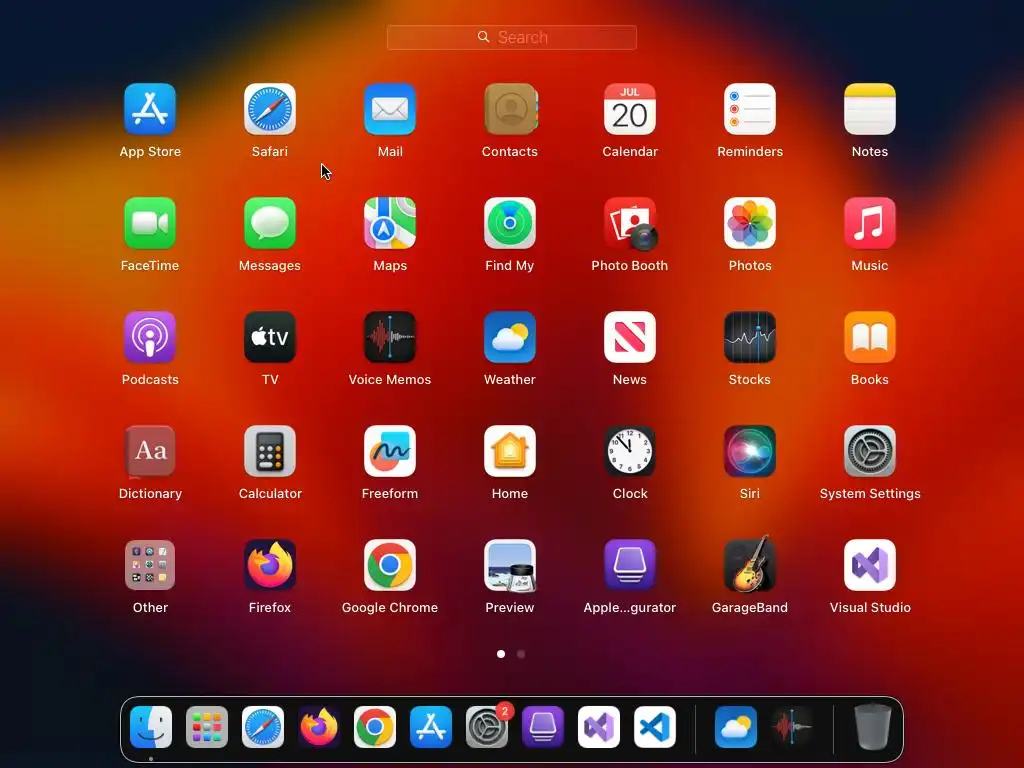Launch GarageBand
This screenshot has height=768, width=1024.
click(x=750, y=565)
